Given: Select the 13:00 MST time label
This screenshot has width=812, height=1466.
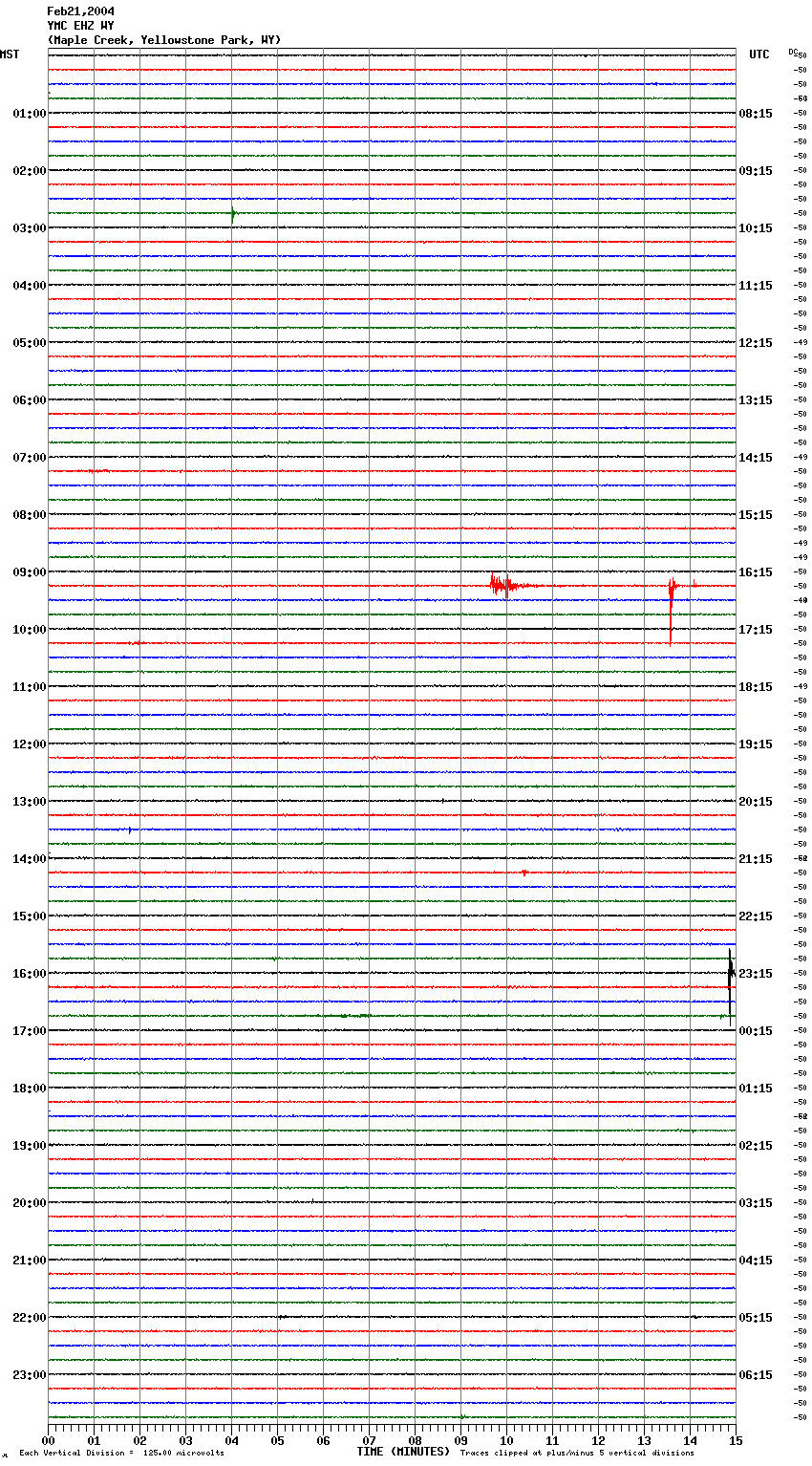Looking at the screenshot, I should [29, 802].
